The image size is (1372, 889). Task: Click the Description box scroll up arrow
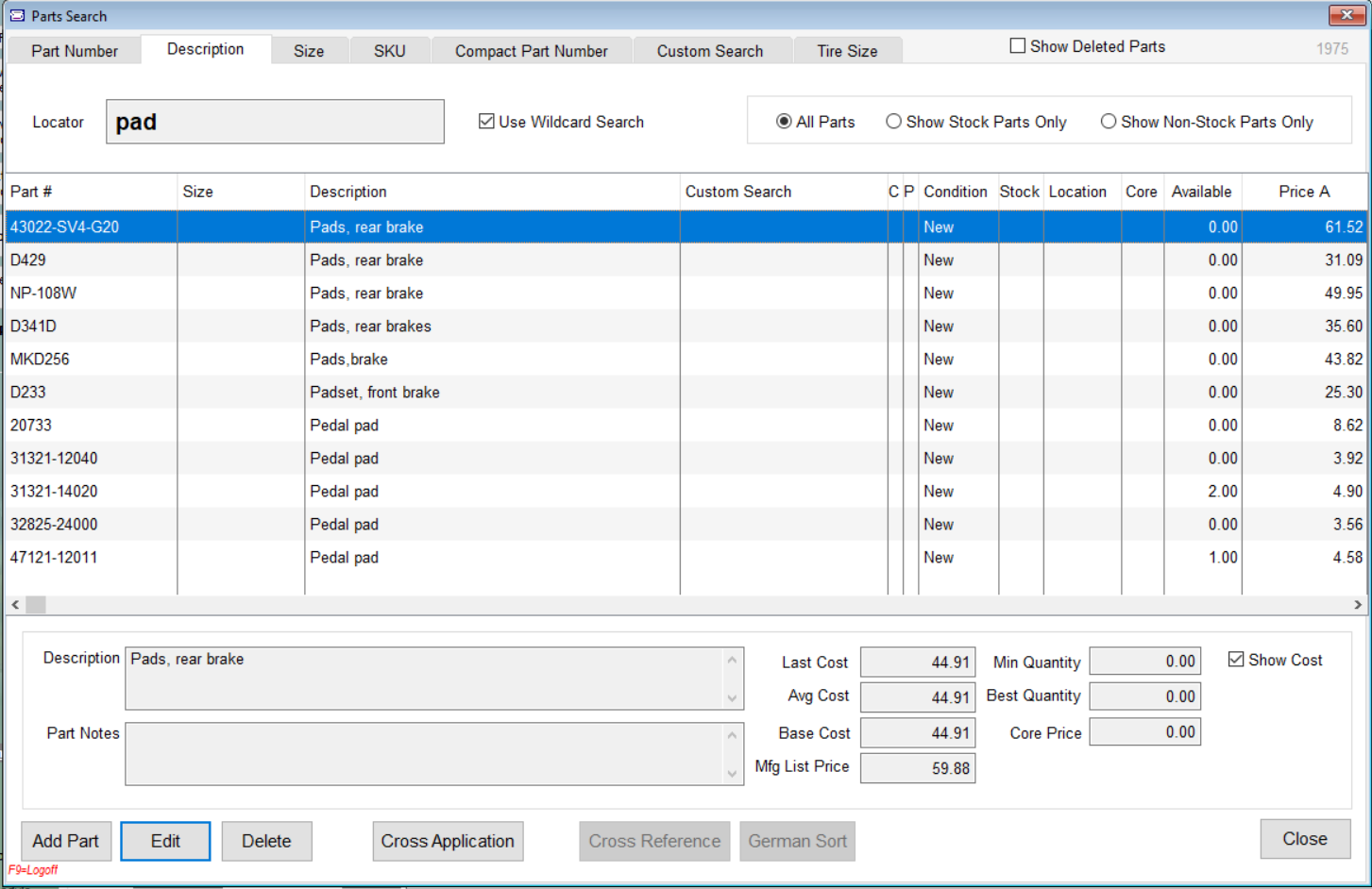click(x=732, y=660)
